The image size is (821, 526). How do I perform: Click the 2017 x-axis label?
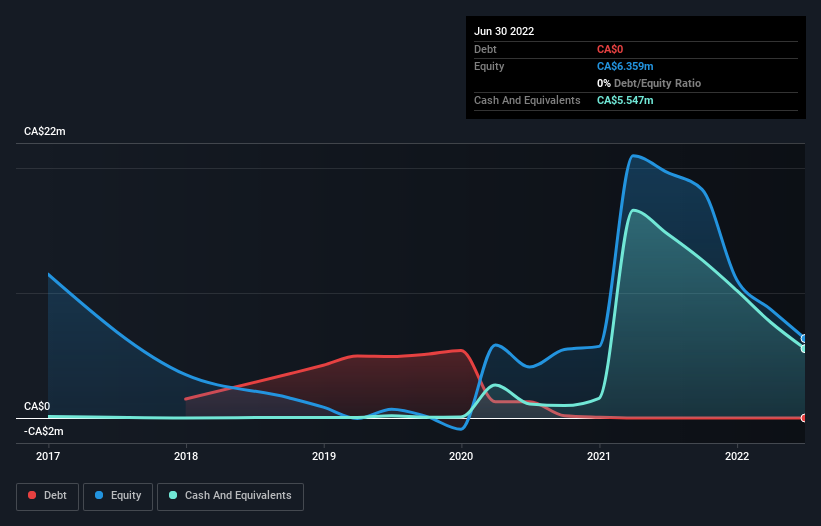[x=48, y=456]
